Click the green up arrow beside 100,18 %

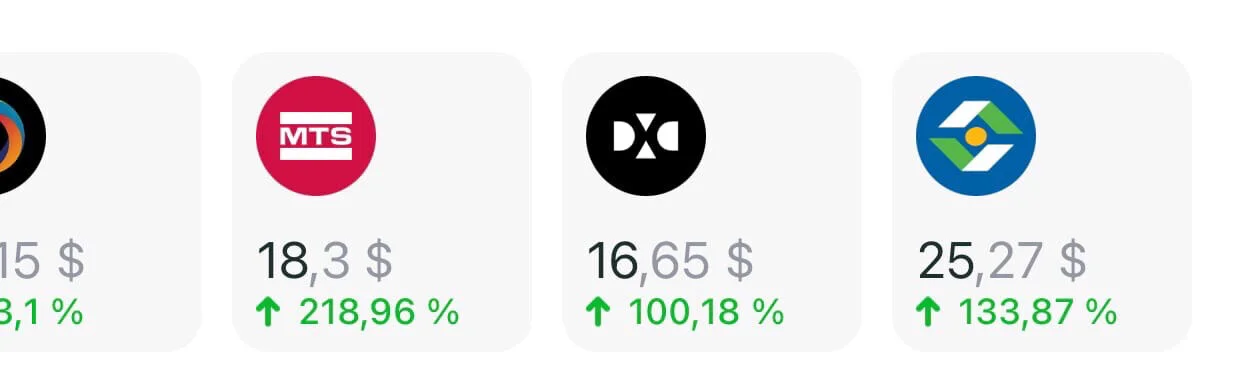pos(597,313)
